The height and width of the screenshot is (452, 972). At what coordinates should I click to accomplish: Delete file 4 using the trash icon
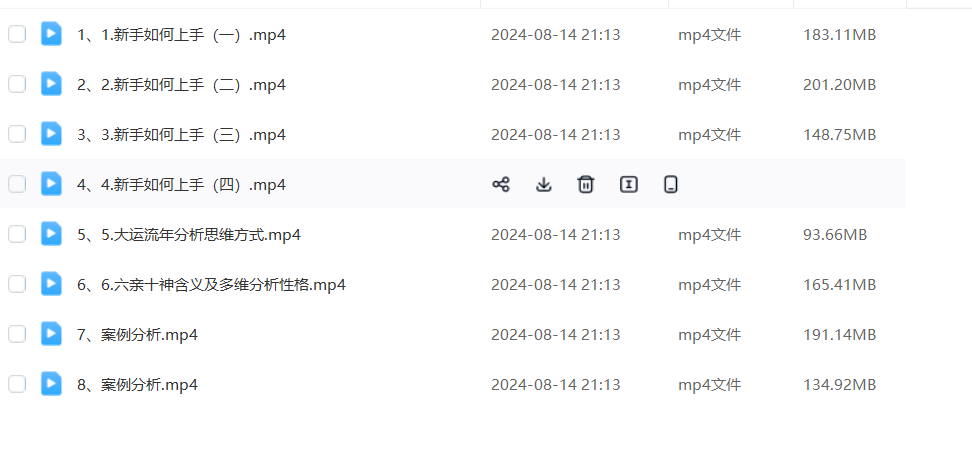click(586, 184)
